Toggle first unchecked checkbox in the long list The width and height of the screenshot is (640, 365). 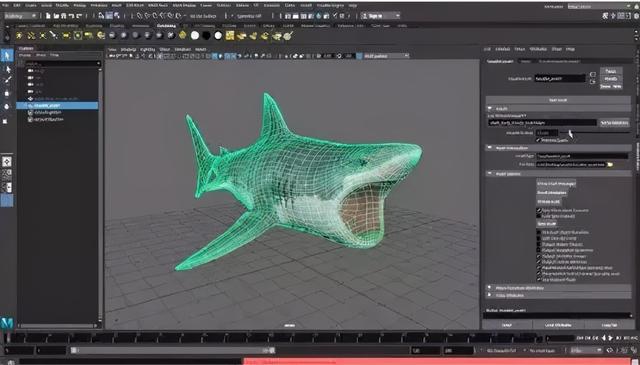[539, 232]
